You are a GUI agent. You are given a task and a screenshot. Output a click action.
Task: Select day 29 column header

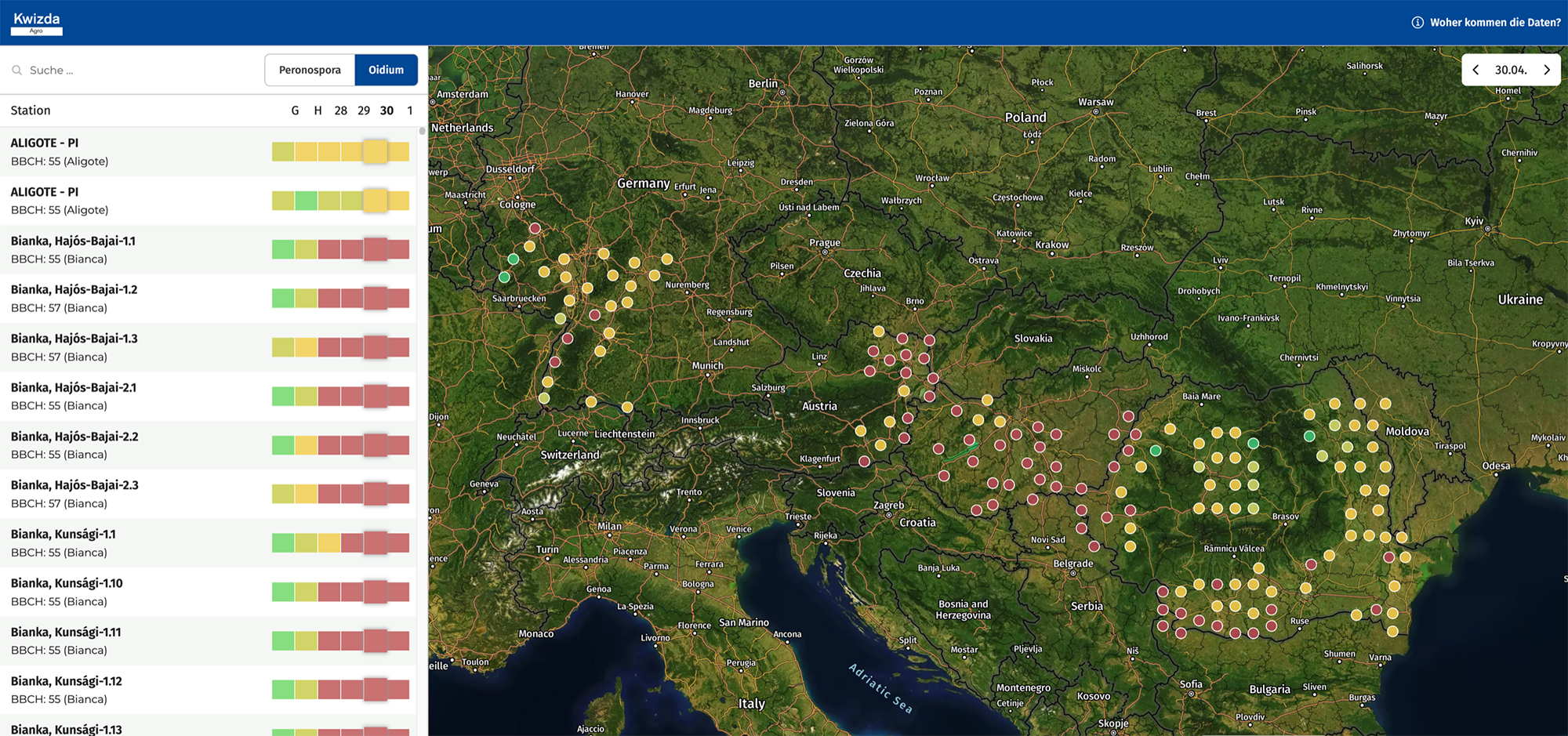(364, 111)
